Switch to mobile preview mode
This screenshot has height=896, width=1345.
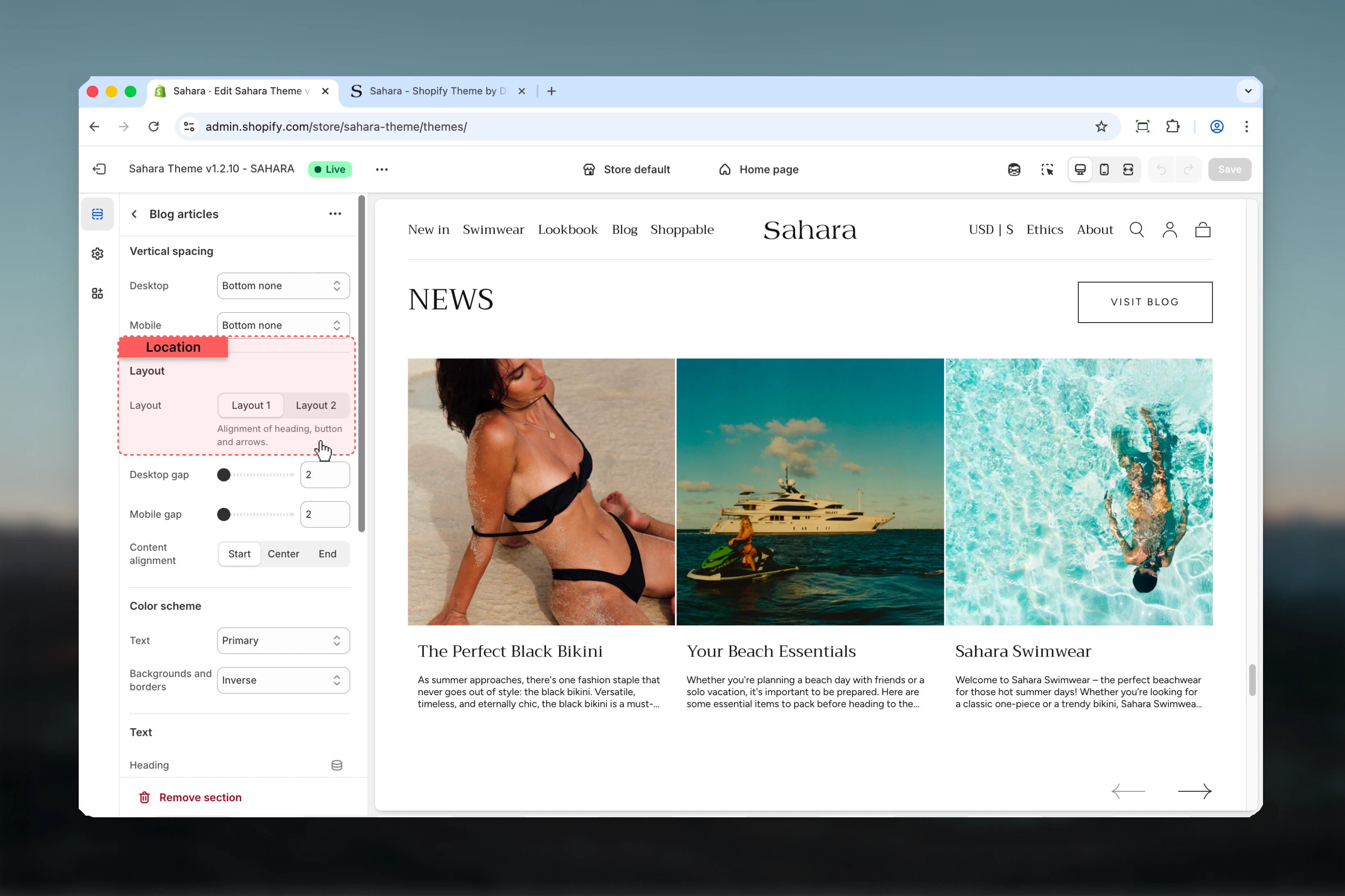click(x=1104, y=169)
